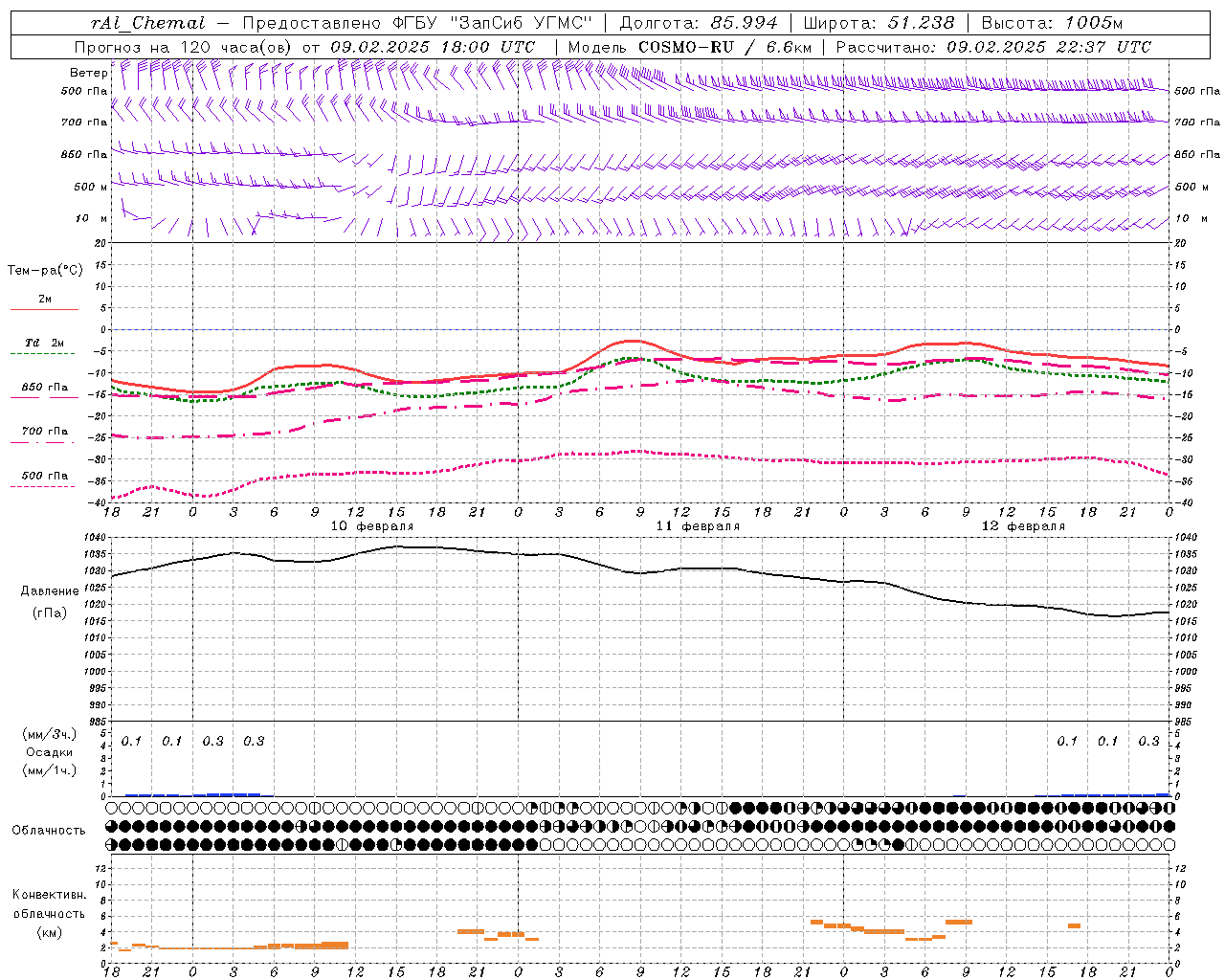Click the (гПа) unit label under Давление
The height and width of the screenshot is (980, 1225).
(x=50, y=612)
